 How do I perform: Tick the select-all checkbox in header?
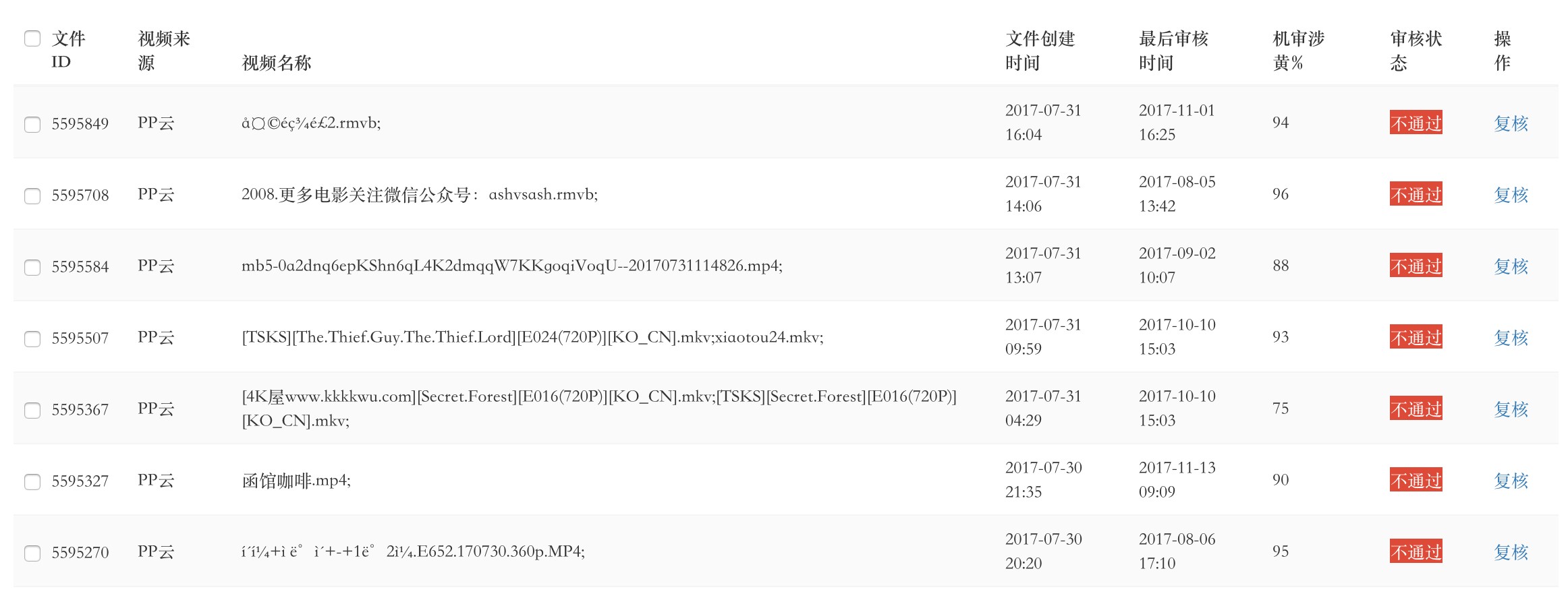point(32,38)
